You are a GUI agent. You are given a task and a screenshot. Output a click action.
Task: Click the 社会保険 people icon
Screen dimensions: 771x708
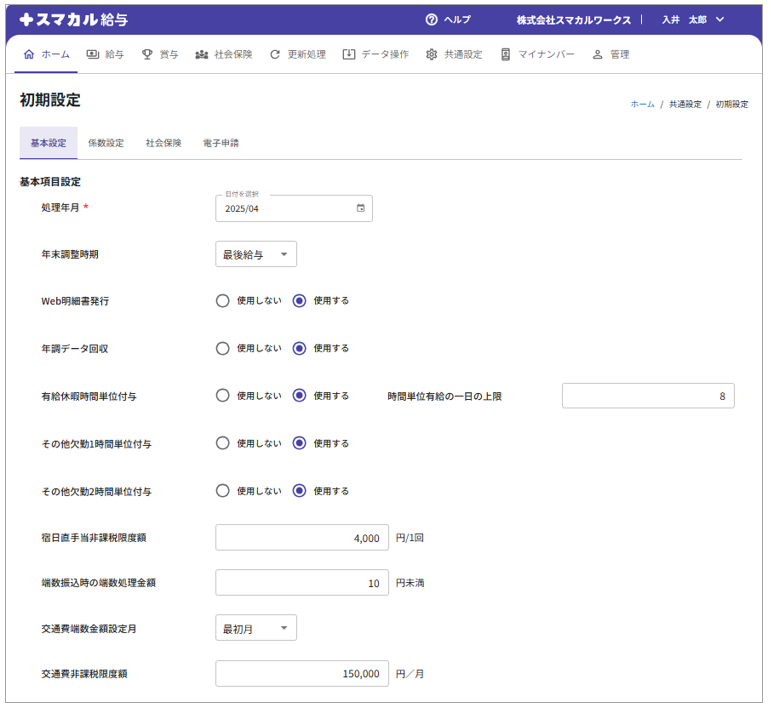coord(202,55)
